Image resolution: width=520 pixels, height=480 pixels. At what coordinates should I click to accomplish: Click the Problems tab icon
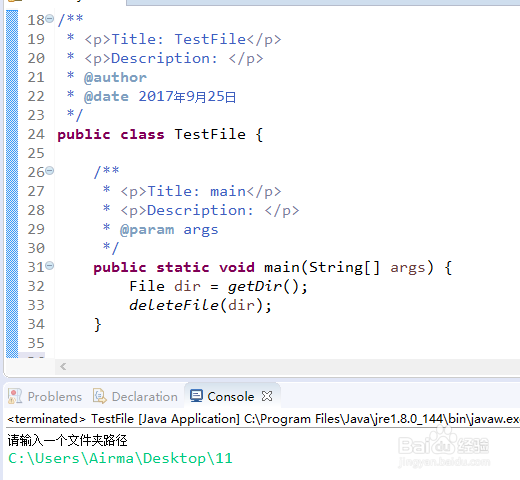coord(15,396)
